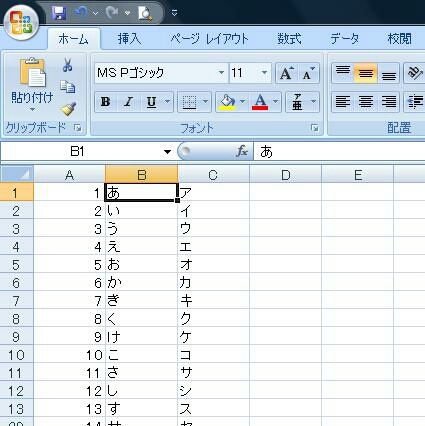This screenshot has width=425, height=426.
Task: Toggle middle vertical alignment
Action: [366, 73]
